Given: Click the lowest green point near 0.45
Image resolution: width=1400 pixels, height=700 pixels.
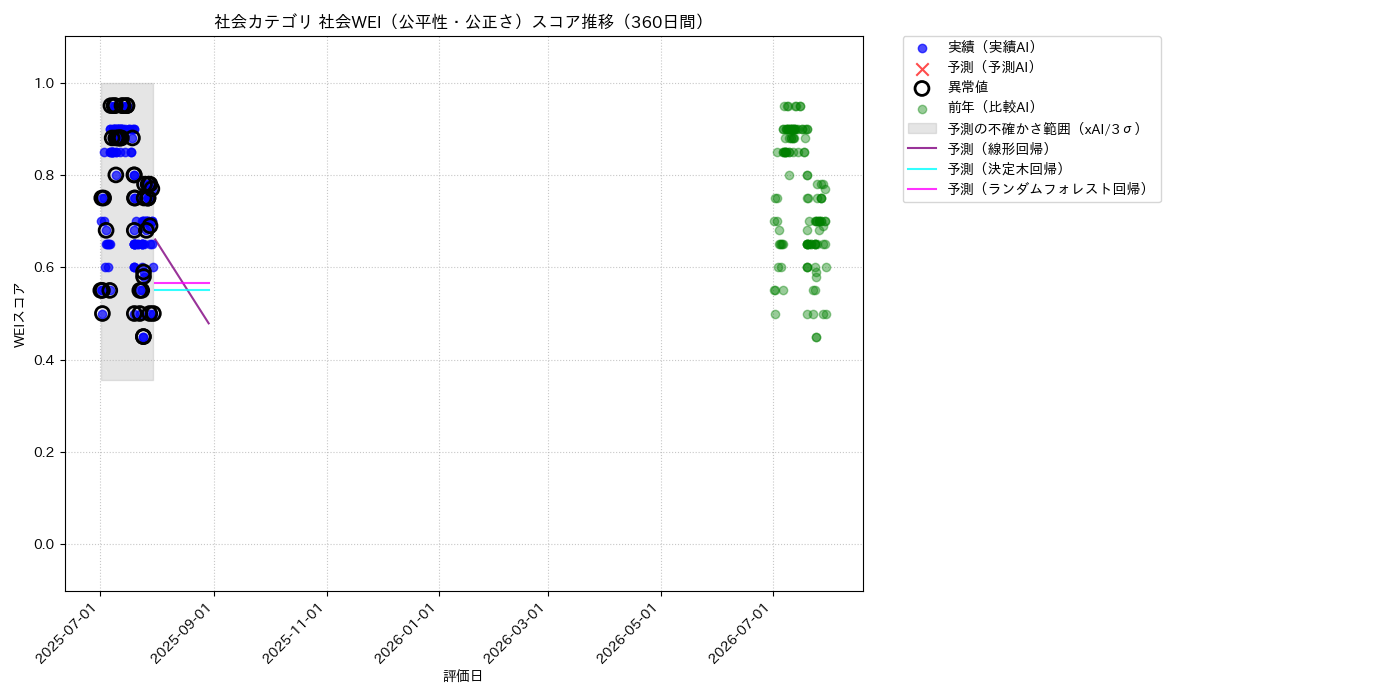Looking at the screenshot, I should point(816,337).
